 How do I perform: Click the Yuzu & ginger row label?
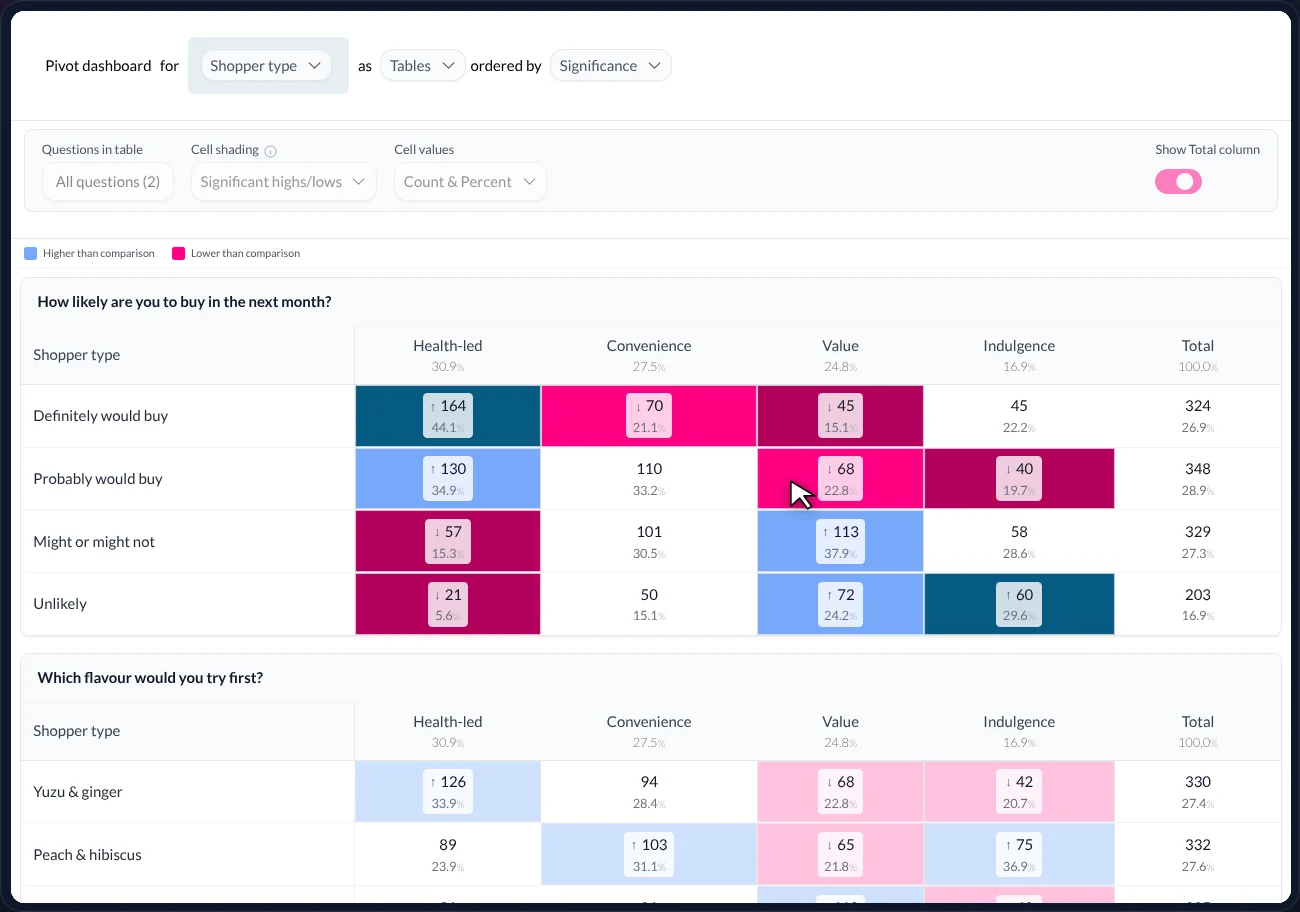tap(78, 792)
